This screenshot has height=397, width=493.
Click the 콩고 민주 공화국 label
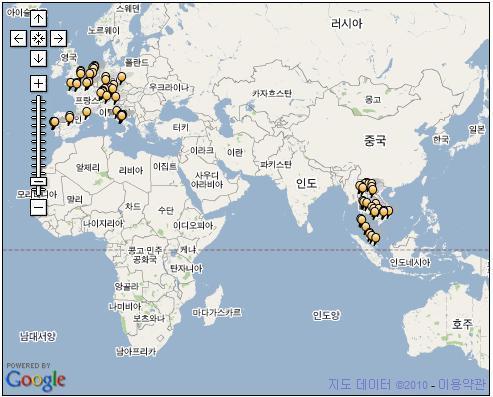[145, 255]
